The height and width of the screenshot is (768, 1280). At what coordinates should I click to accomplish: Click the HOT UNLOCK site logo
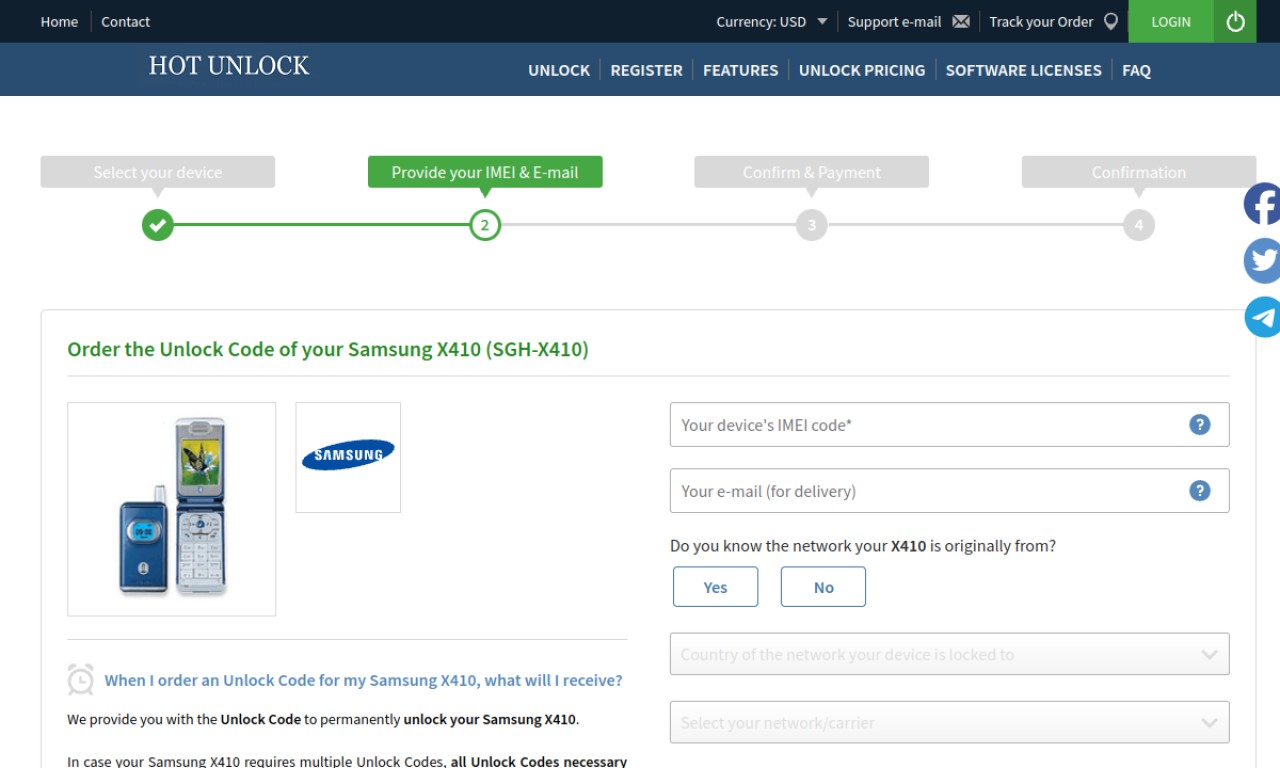click(229, 66)
